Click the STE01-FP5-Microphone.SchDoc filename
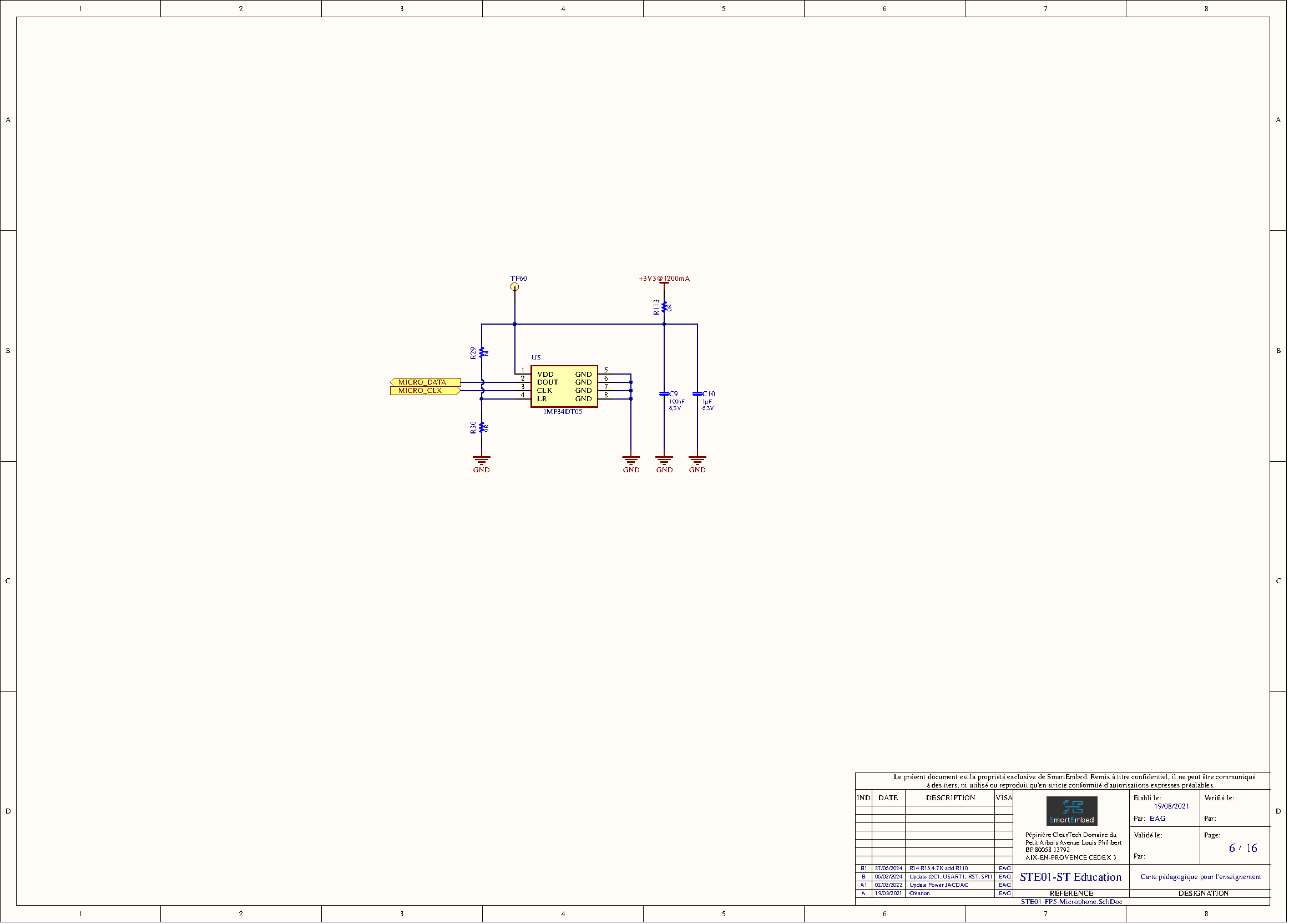This screenshot has height=924, width=1289. click(x=1071, y=902)
